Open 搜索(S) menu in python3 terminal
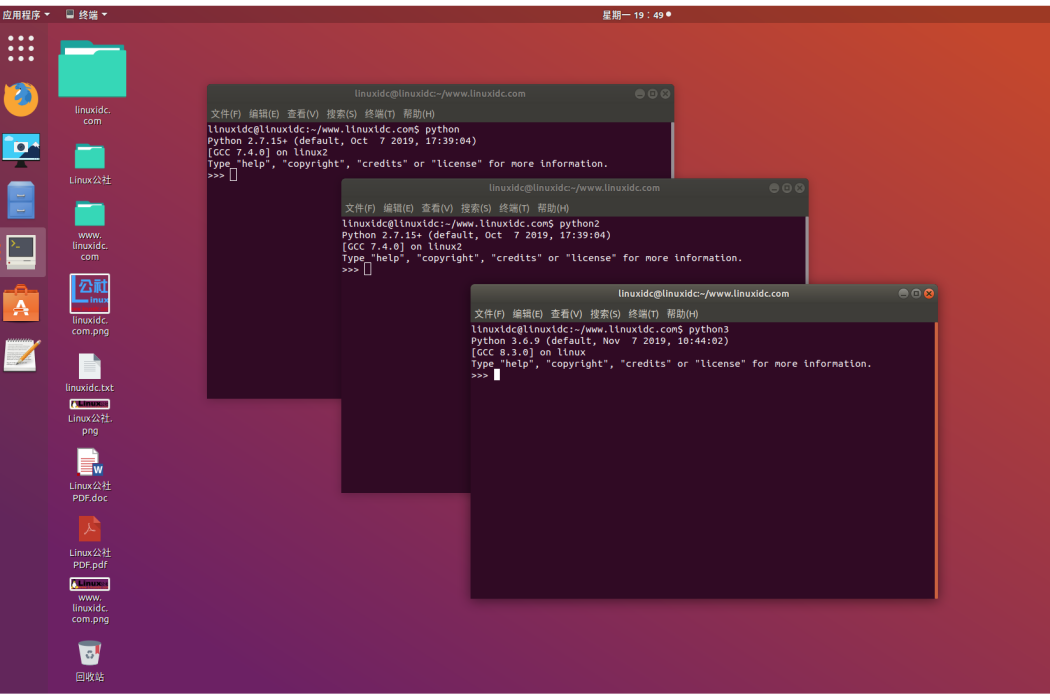This screenshot has height=700, width=1050. pos(605,314)
